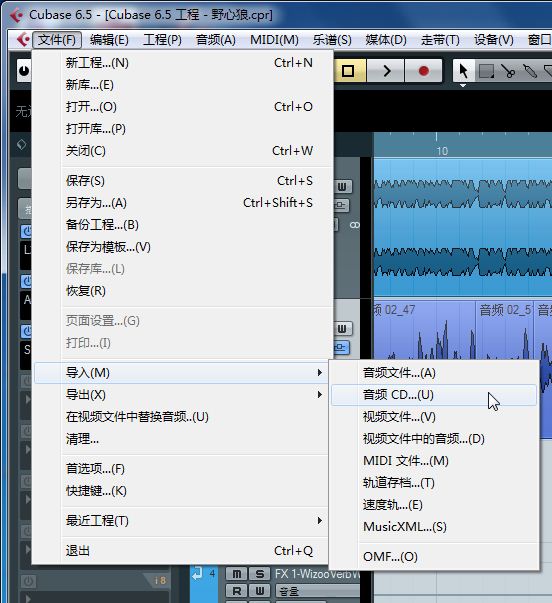Toggle Mute on the FX 1 track
The image size is (552, 603).
pos(237,574)
